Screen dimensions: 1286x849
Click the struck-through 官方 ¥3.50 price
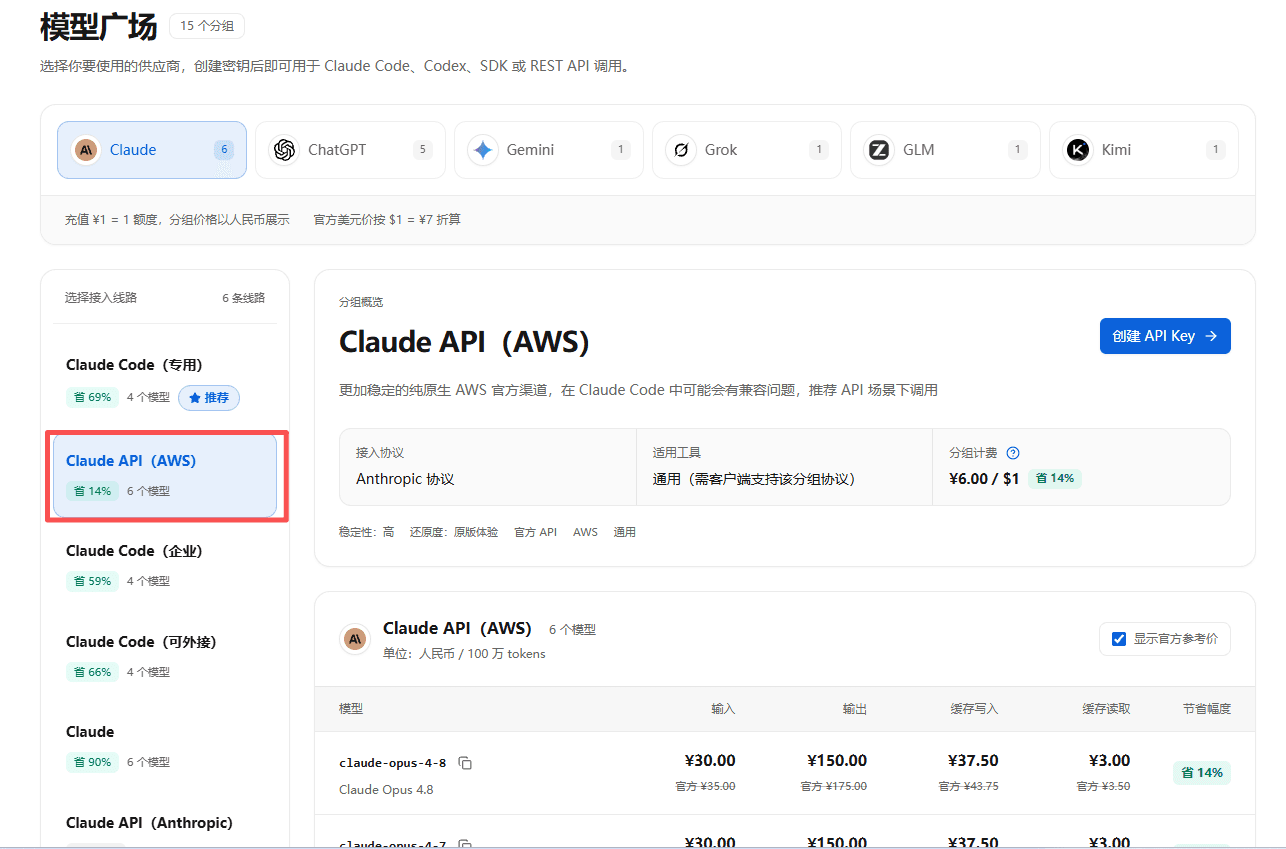[x=1103, y=787]
